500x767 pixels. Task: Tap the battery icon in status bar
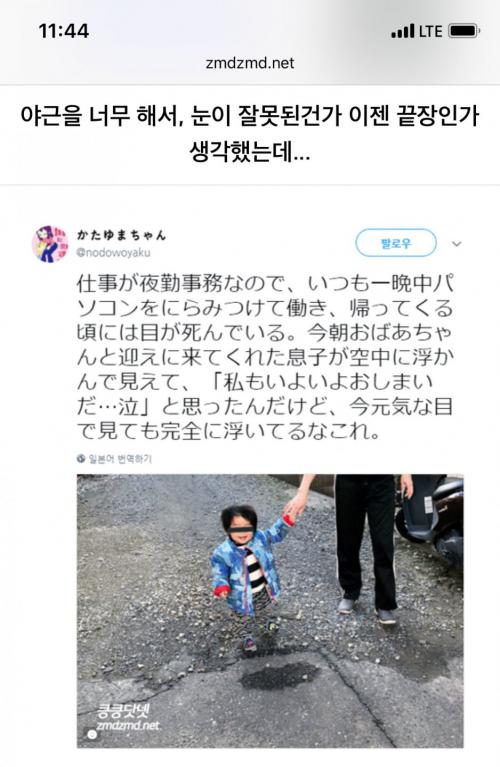point(464,31)
